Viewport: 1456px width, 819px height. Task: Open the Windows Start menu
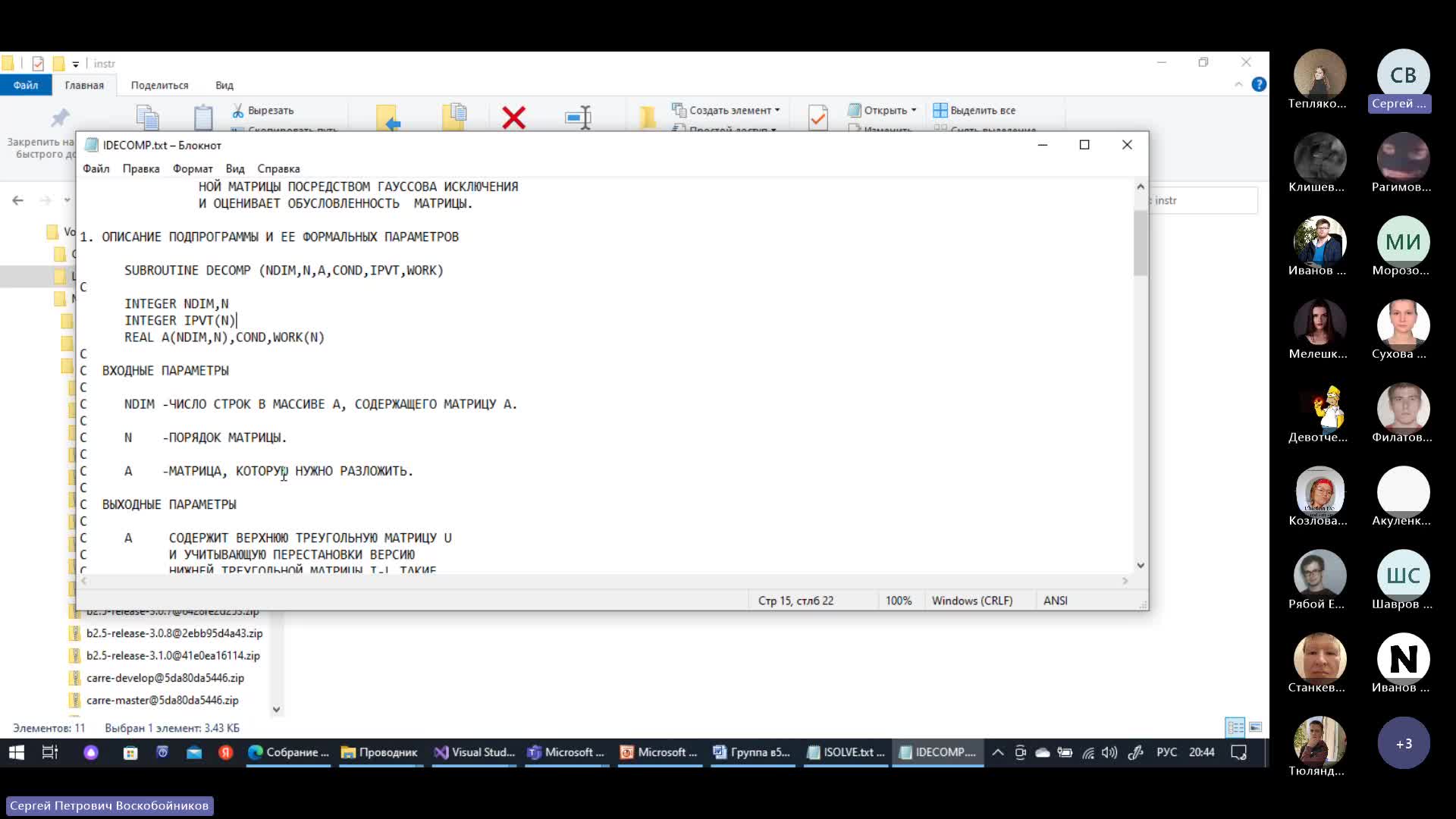17,752
